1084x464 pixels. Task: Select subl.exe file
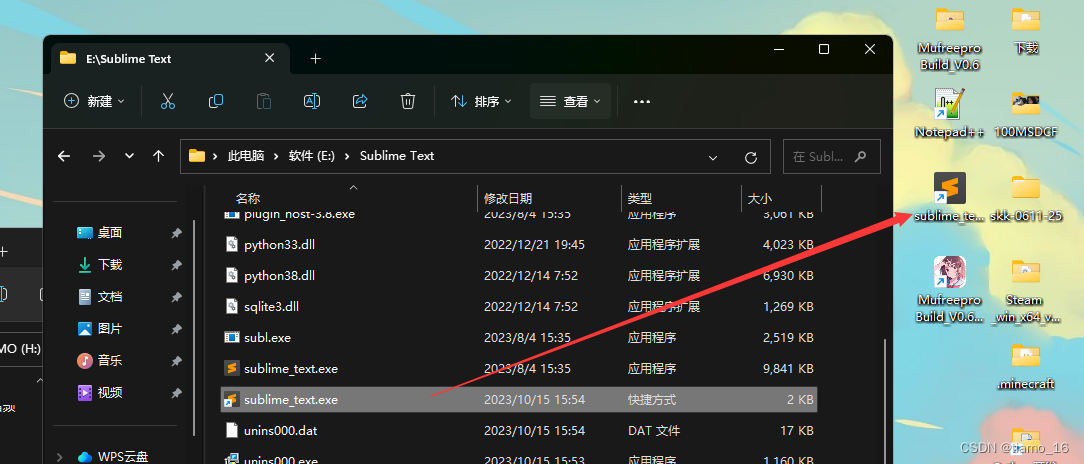click(x=518, y=338)
